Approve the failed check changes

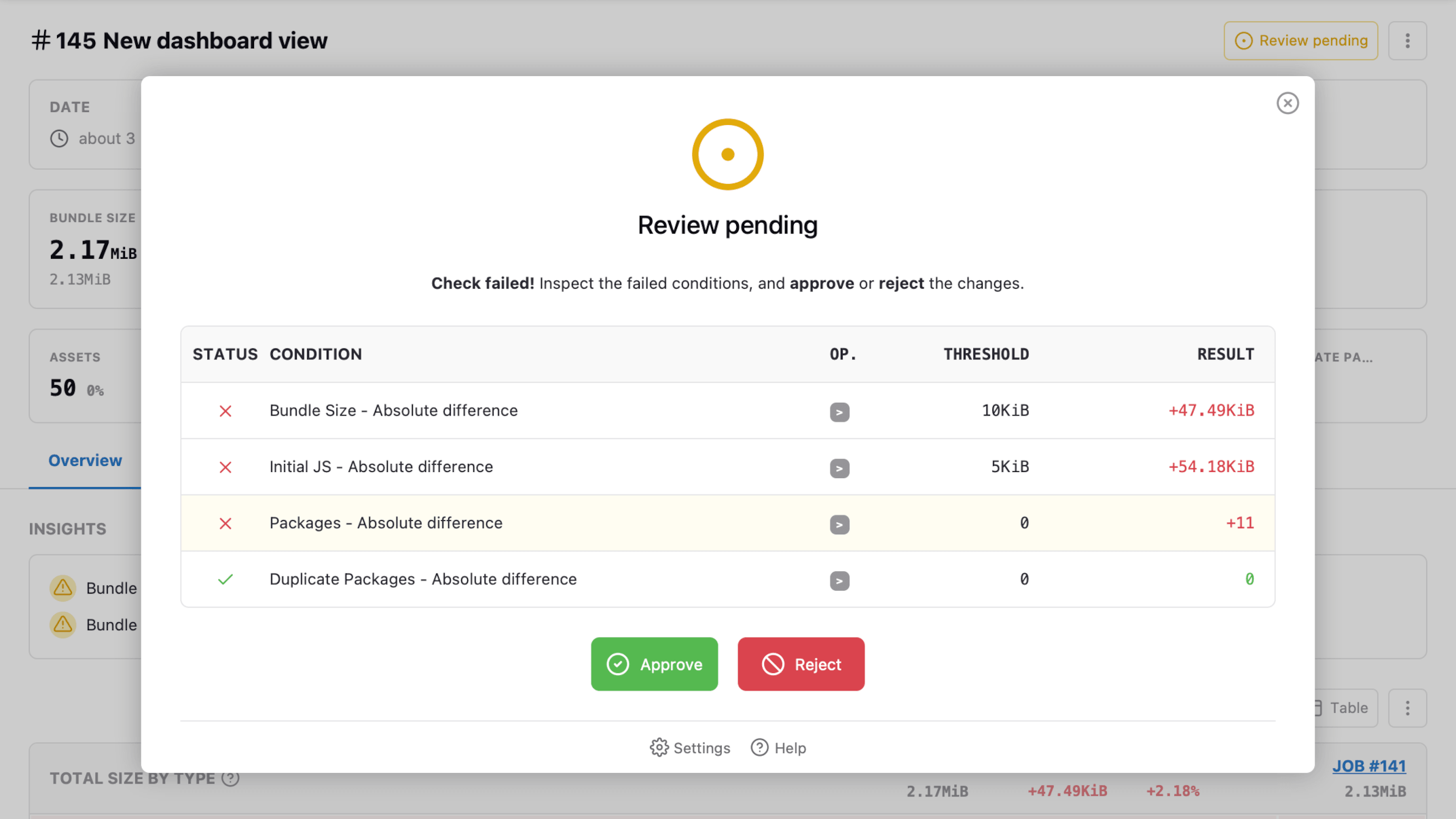click(654, 664)
